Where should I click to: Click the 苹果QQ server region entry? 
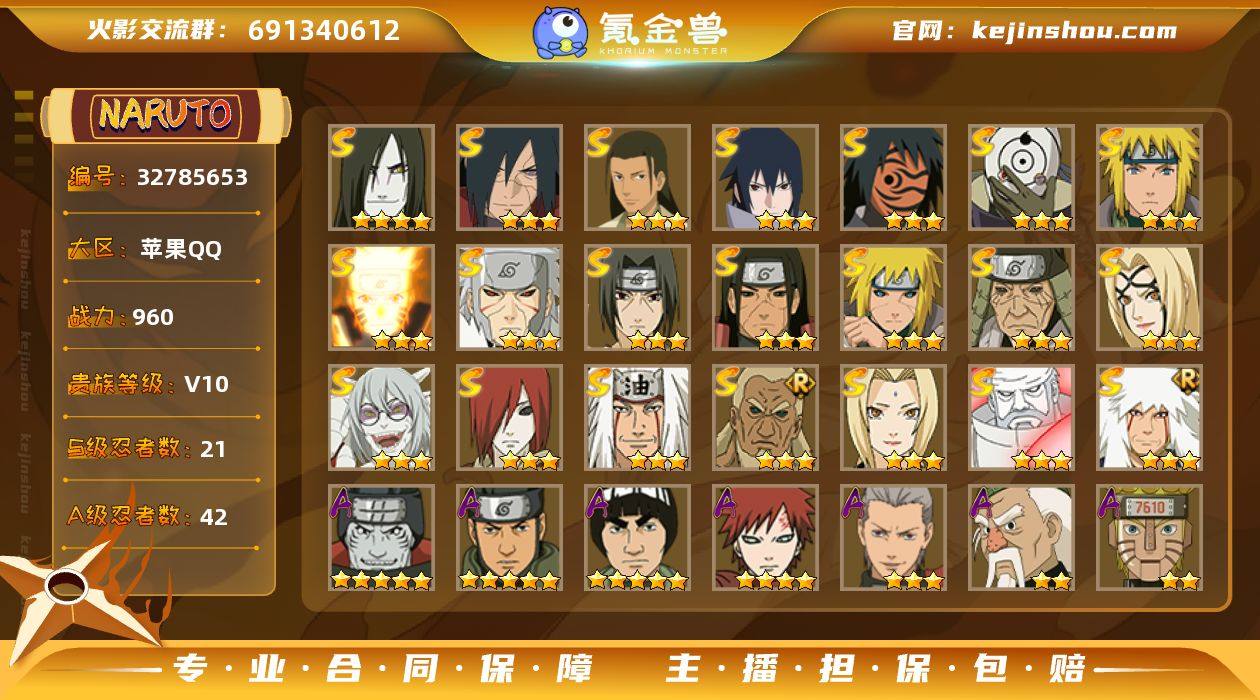pos(162,249)
